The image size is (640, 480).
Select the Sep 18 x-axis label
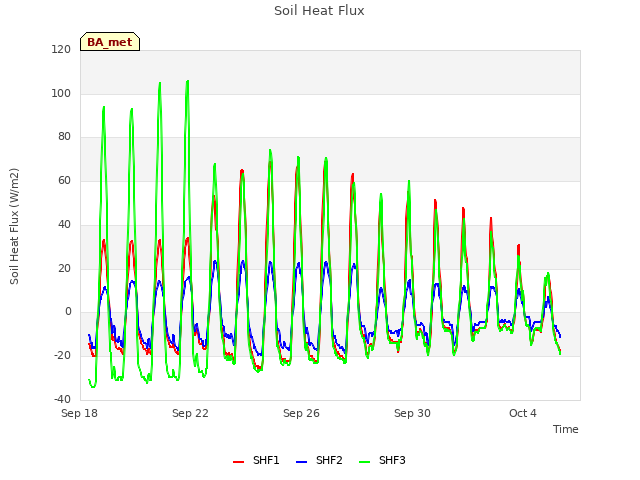[x=80, y=413]
